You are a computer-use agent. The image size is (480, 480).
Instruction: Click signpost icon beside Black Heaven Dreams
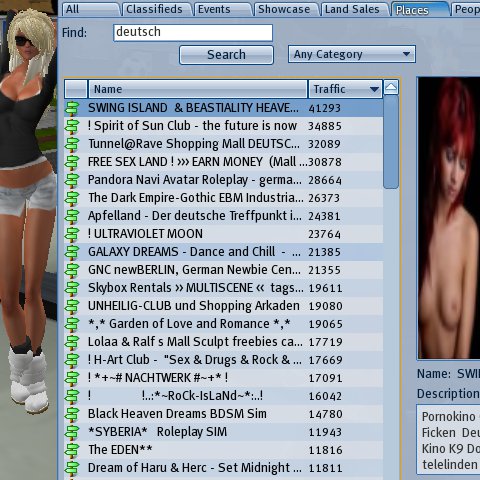click(72, 414)
